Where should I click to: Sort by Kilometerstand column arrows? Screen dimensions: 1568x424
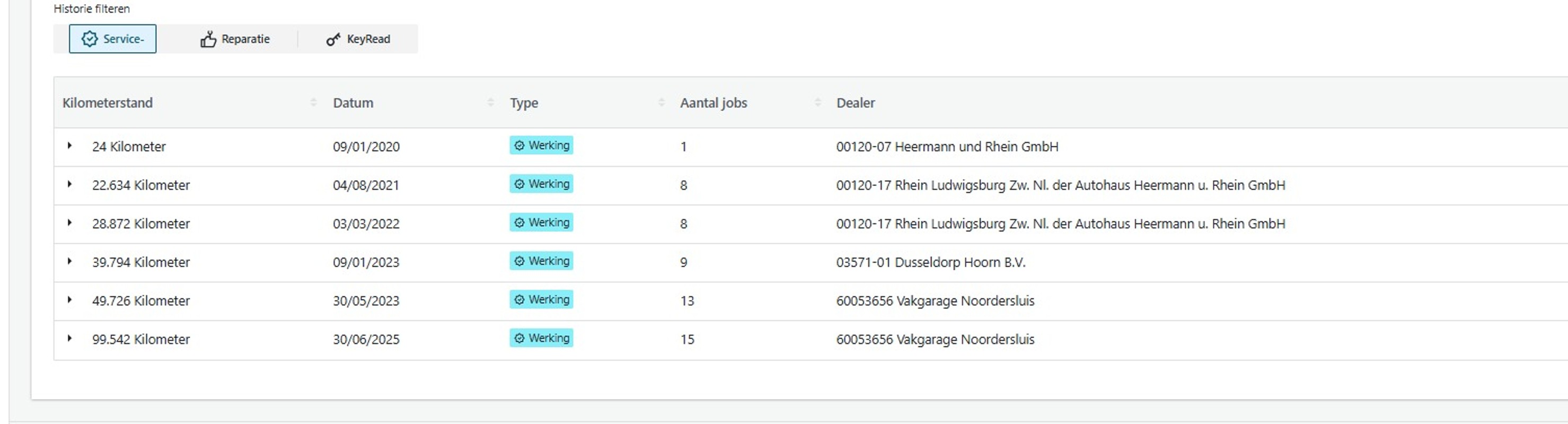pyautogui.click(x=313, y=103)
